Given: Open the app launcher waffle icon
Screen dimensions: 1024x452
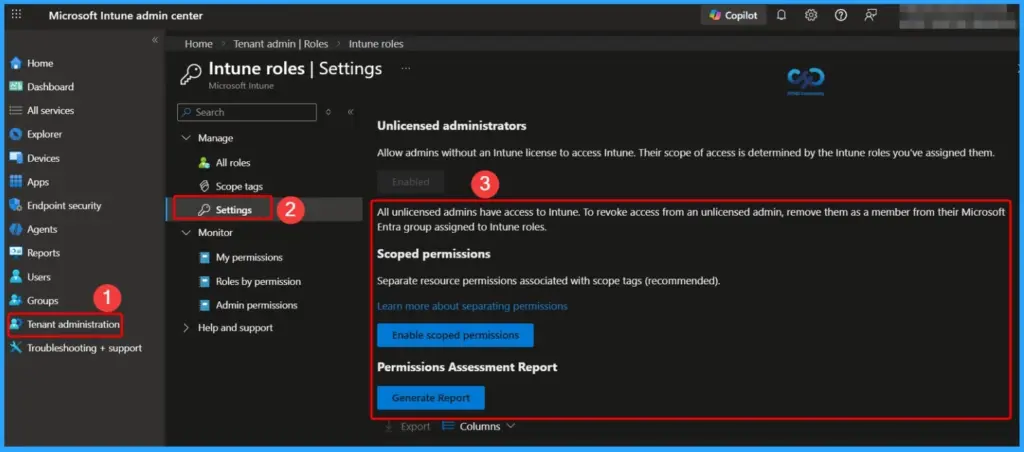Looking at the screenshot, I should [16, 14].
